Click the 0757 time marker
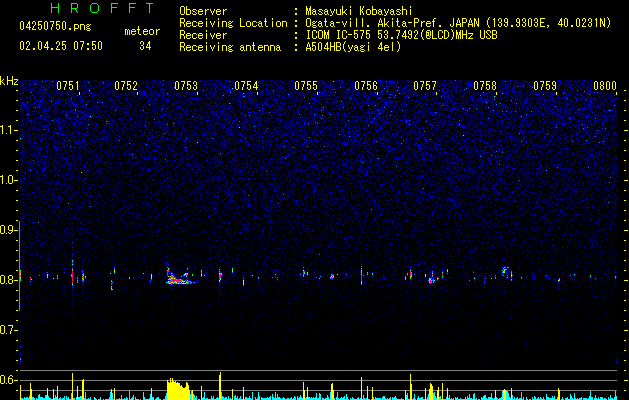Screen dimensions: 629x400 click(425, 86)
